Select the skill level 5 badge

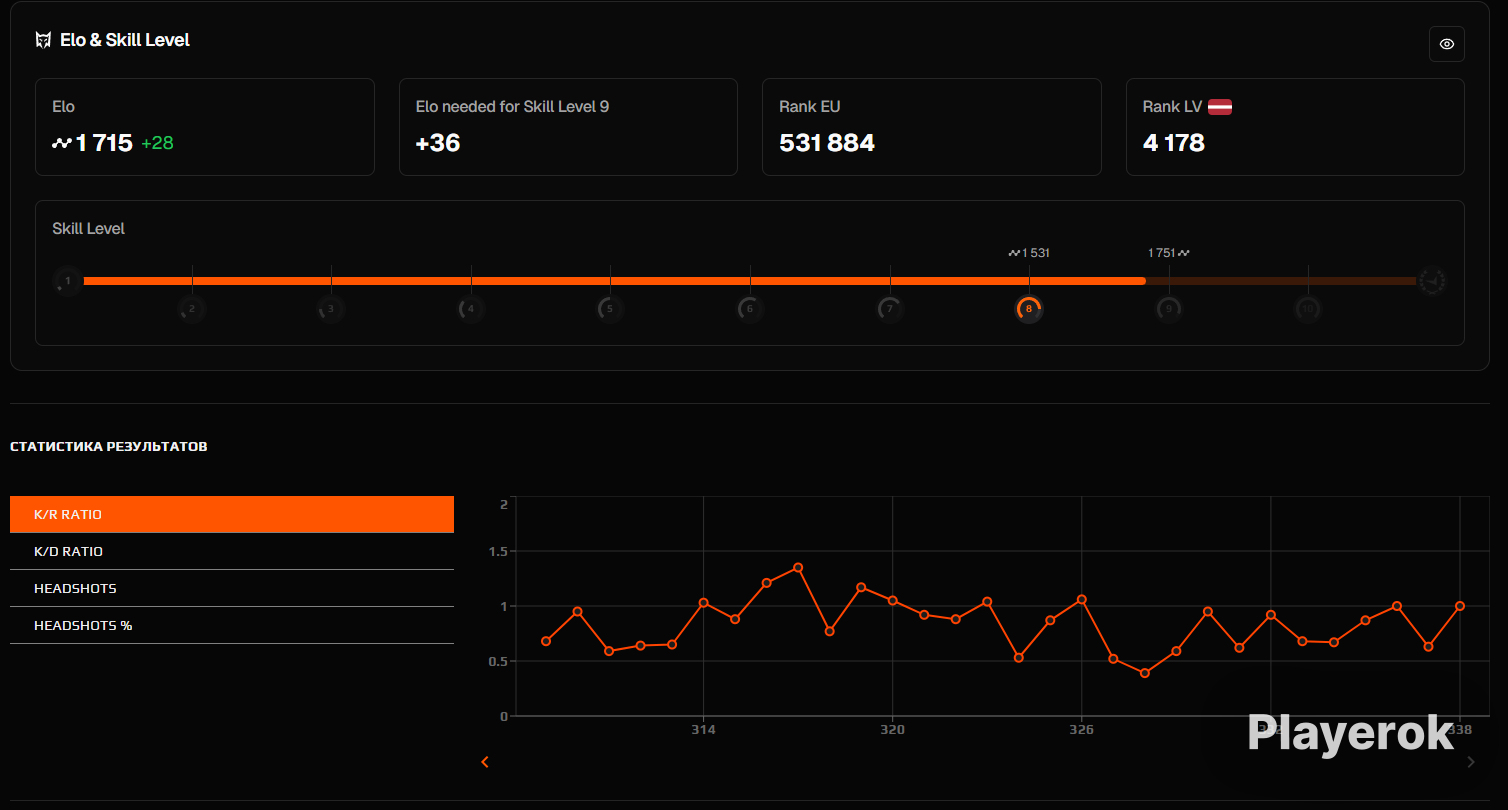610,309
